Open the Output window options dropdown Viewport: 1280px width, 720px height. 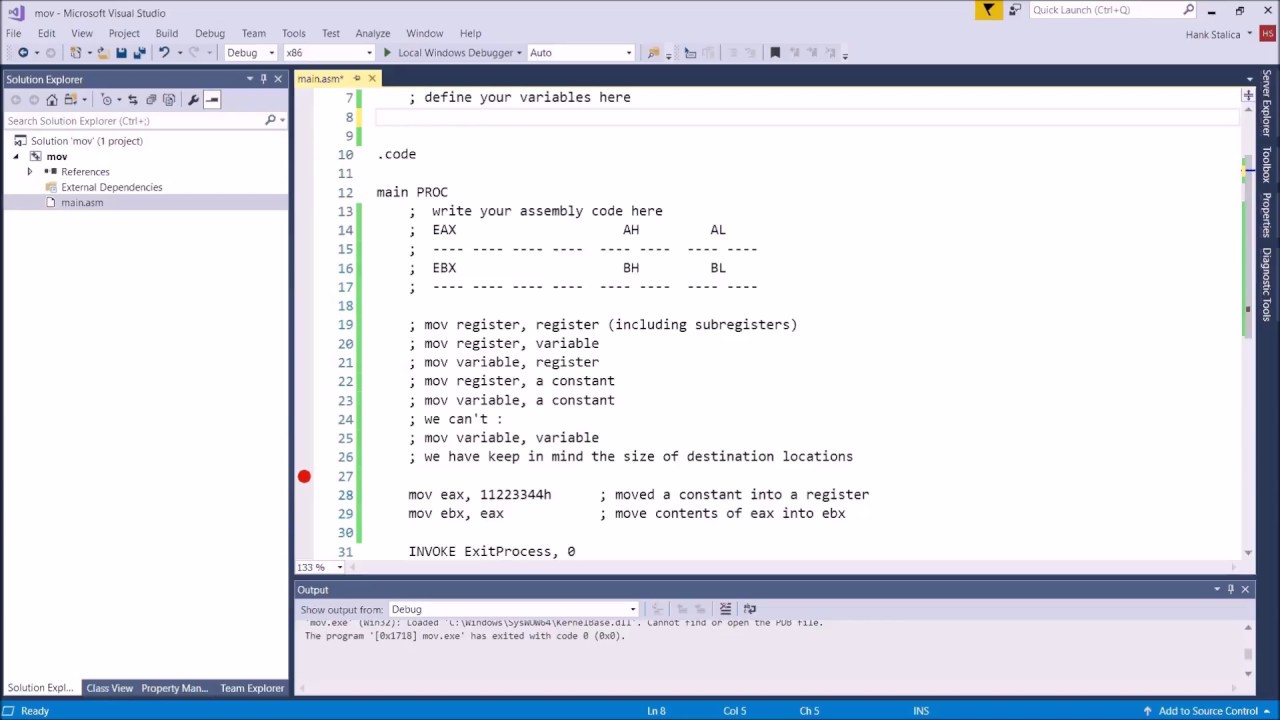tap(1217, 590)
